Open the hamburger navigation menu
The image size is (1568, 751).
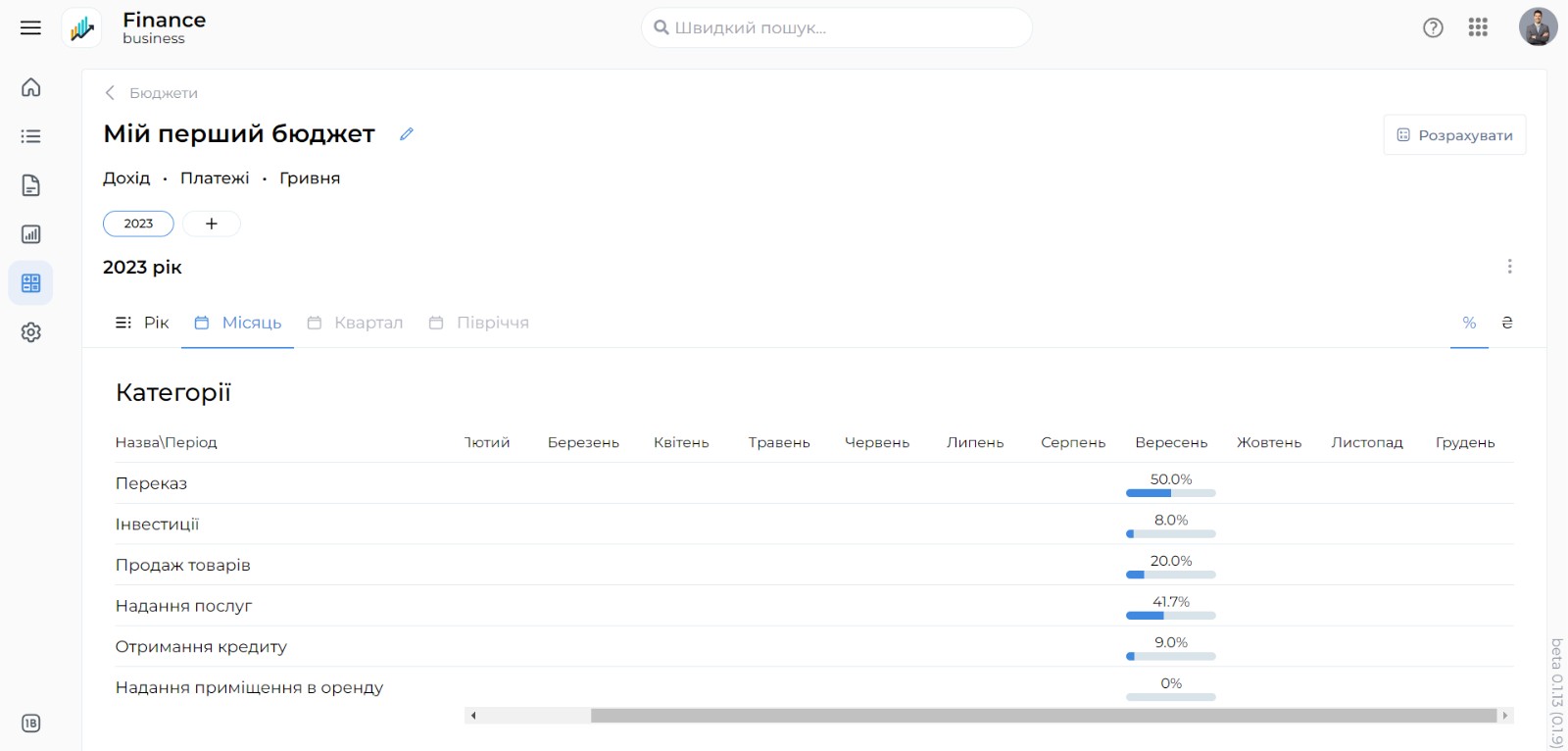pyautogui.click(x=30, y=27)
